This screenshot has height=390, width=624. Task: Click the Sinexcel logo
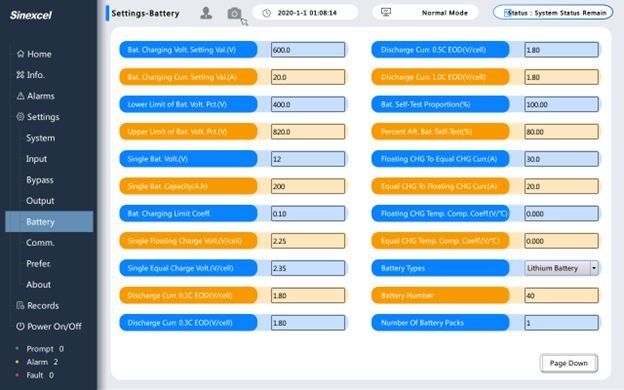(31, 16)
